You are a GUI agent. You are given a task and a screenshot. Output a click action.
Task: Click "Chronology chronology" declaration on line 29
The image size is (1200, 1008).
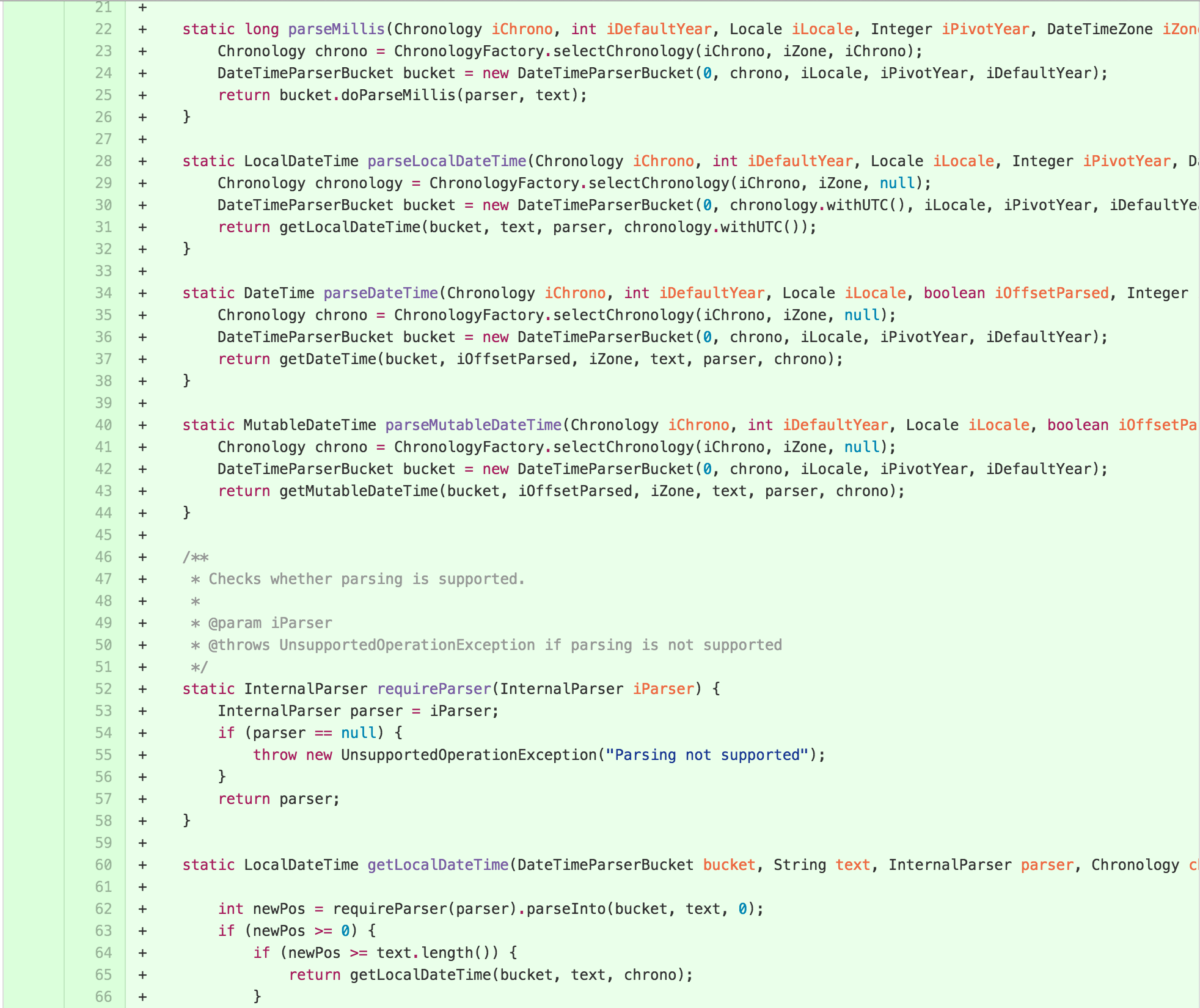pos(310,183)
